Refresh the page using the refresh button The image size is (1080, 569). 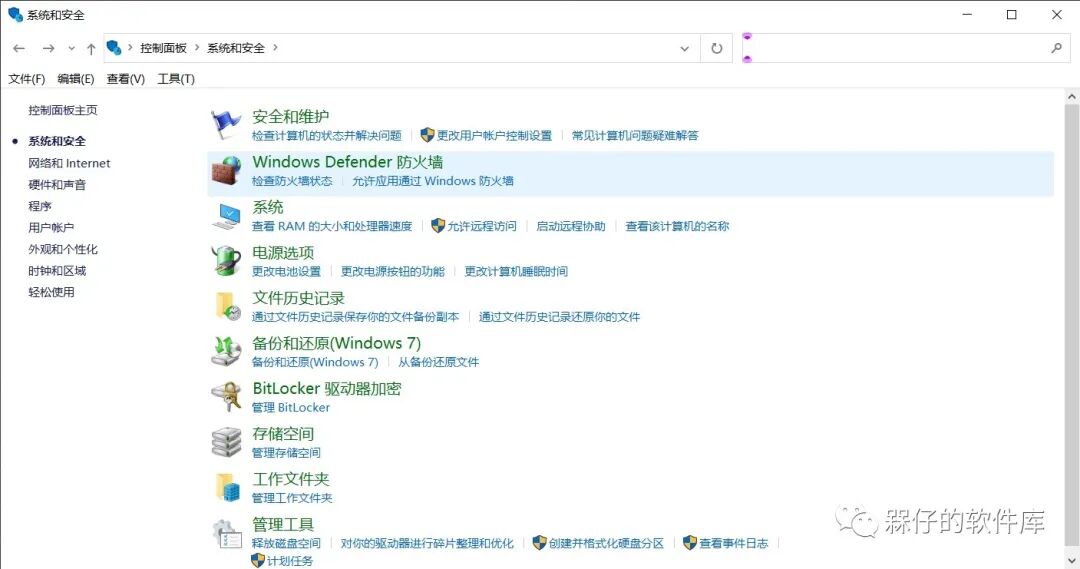[x=717, y=48]
